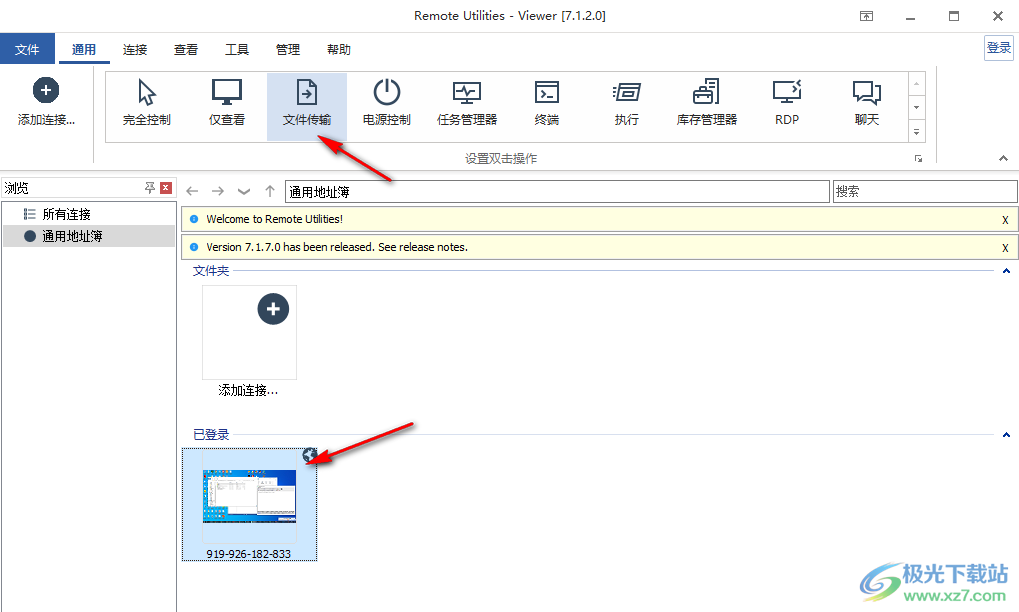Collapse the ribbon with the chevron
Screen dimensions: 1019x612
coord(1003,158)
